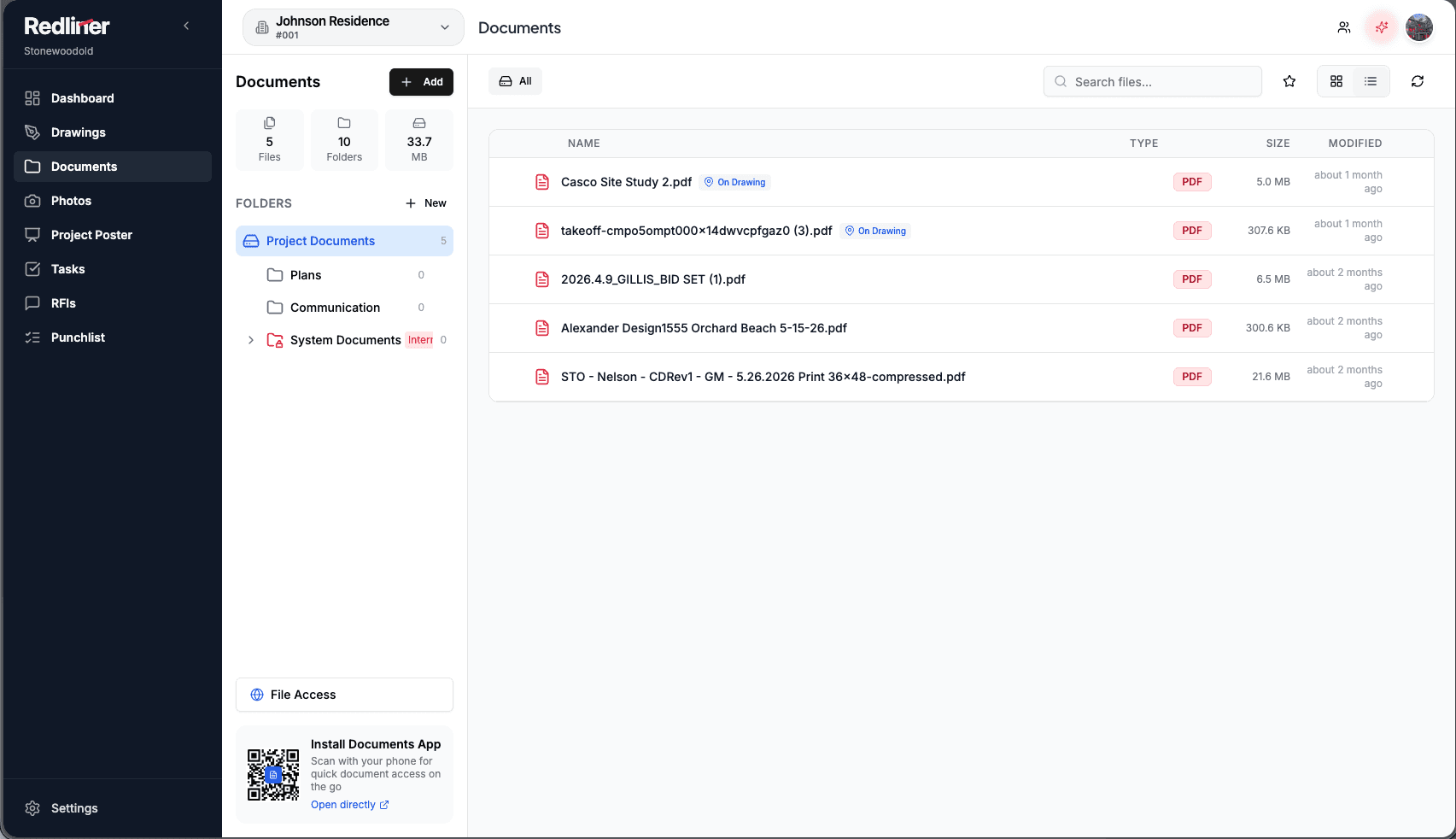This screenshot has height=839, width=1456.
Task: Open the Punchlist page
Action: pos(113,337)
